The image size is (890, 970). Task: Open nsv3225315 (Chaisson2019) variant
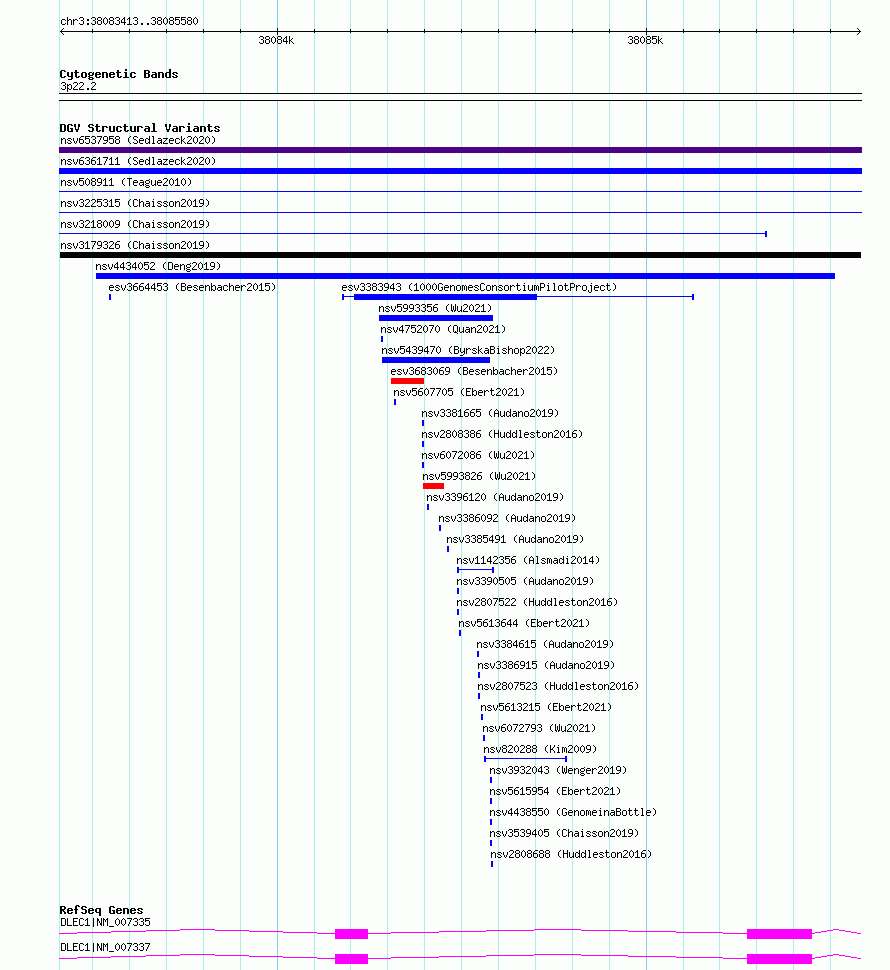pyautogui.click(x=135, y=204)
